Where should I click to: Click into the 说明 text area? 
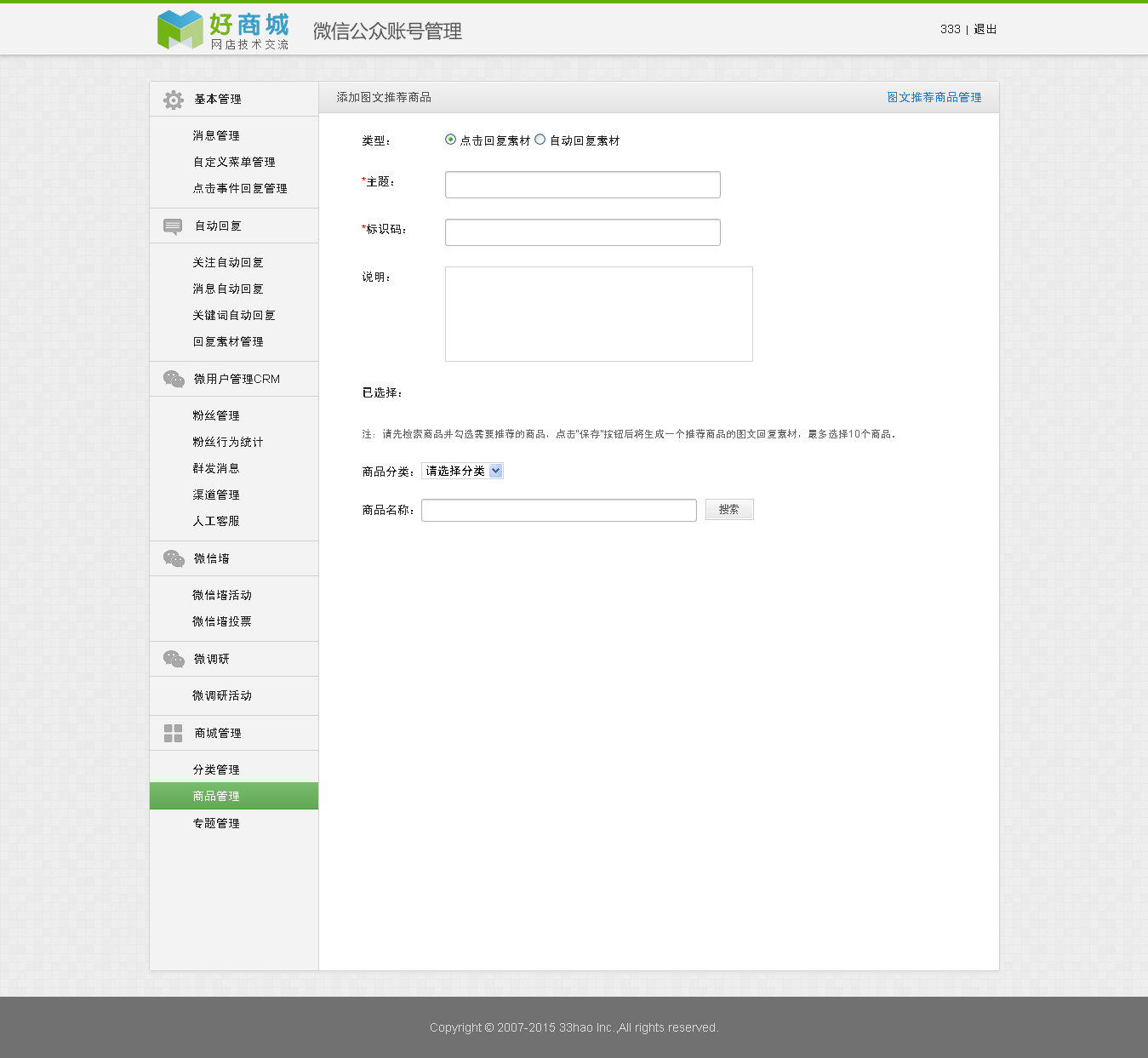tap(599, 314)
